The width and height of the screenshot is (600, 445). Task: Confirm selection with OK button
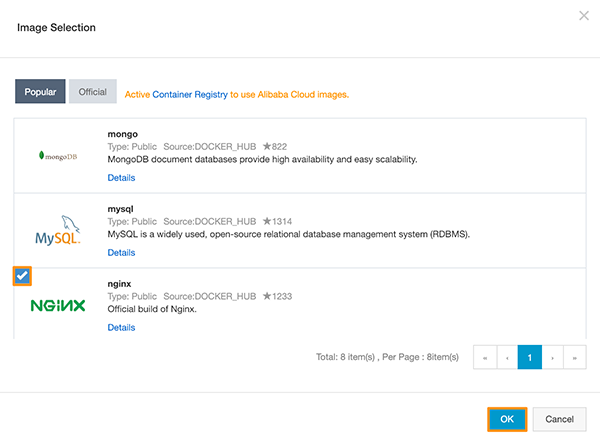507,419
